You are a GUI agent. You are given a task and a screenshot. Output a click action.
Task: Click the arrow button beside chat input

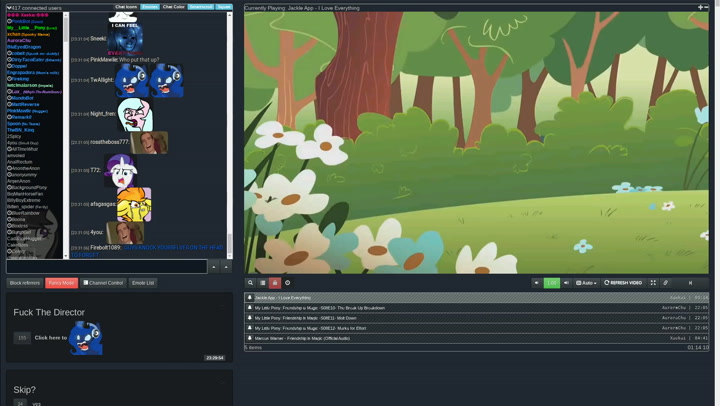pyautogui.click(x=214, y=267)
